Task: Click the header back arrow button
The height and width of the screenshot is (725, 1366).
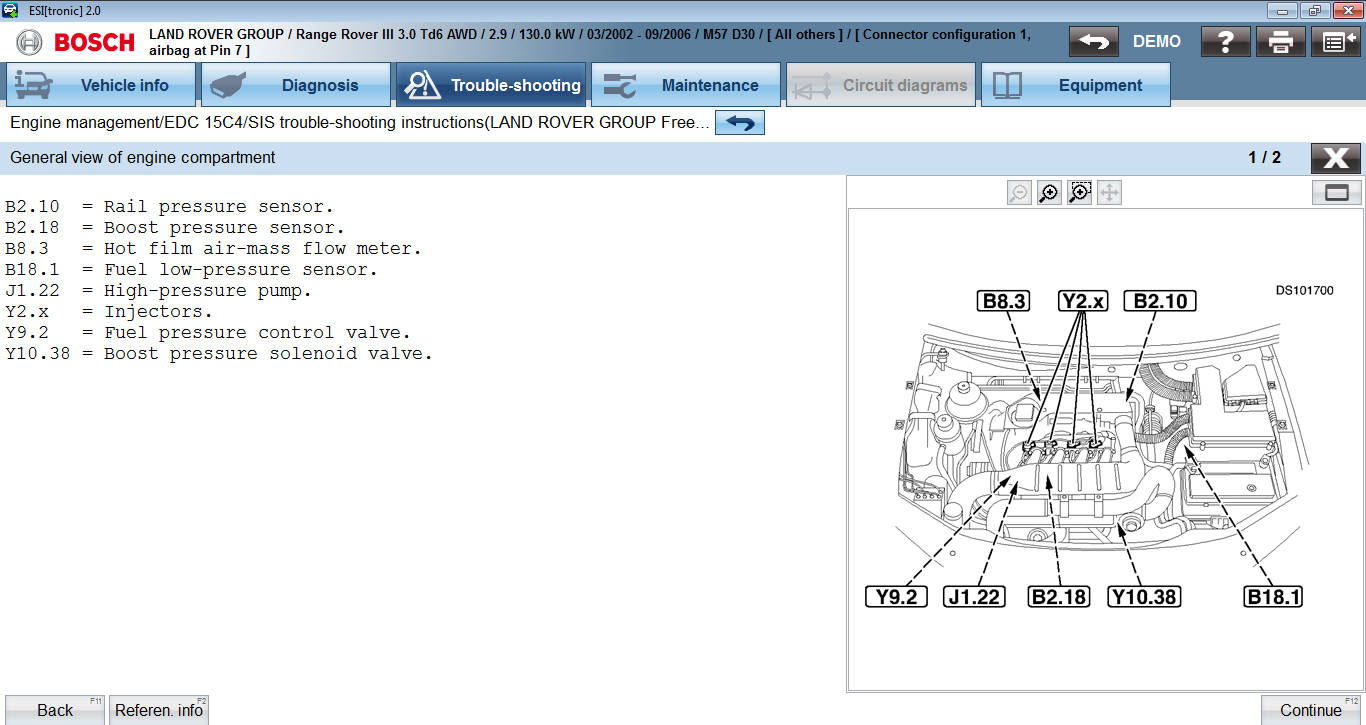Action: click(x=1093, y=42)
